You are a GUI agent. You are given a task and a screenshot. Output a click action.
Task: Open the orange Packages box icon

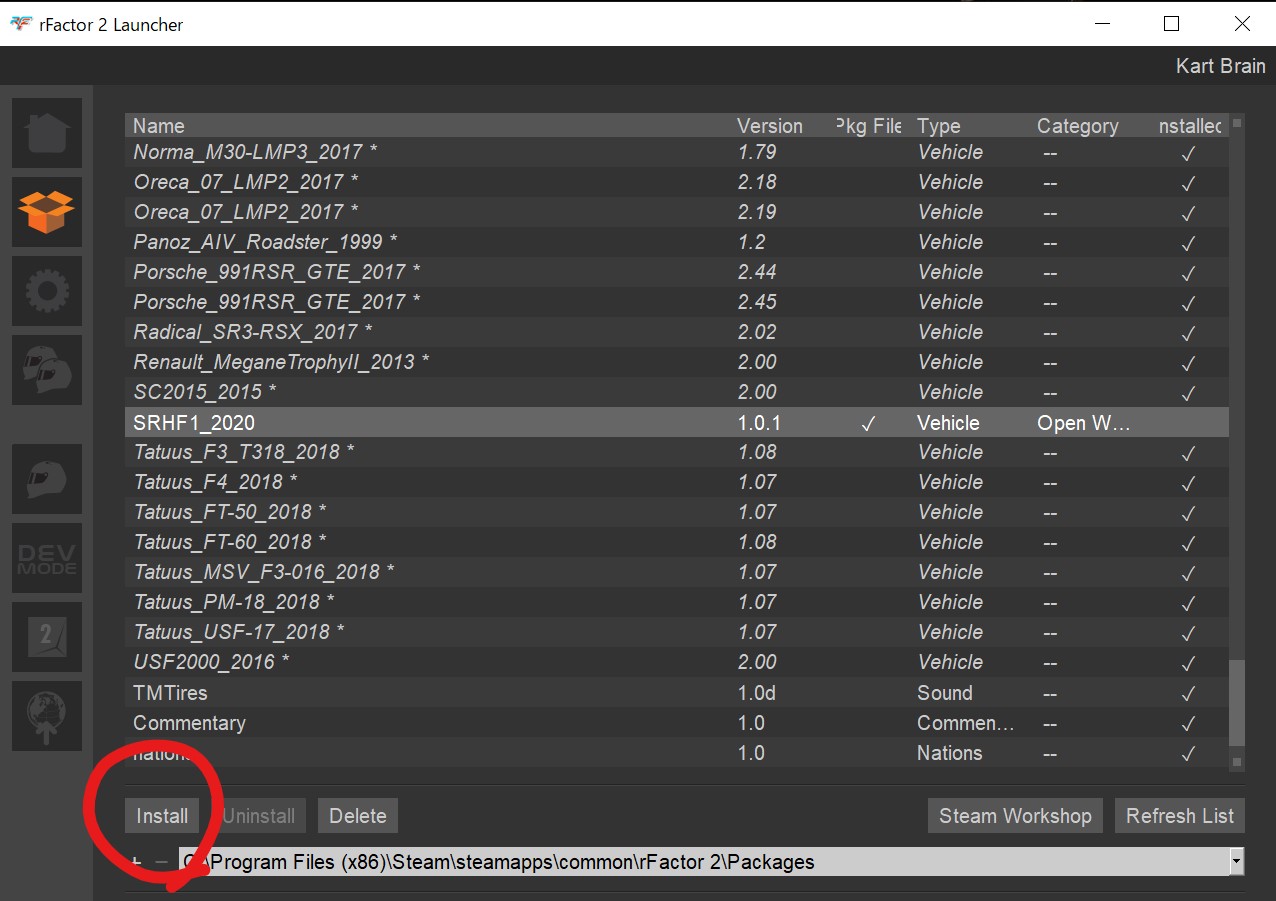click(x=47, y=211)
